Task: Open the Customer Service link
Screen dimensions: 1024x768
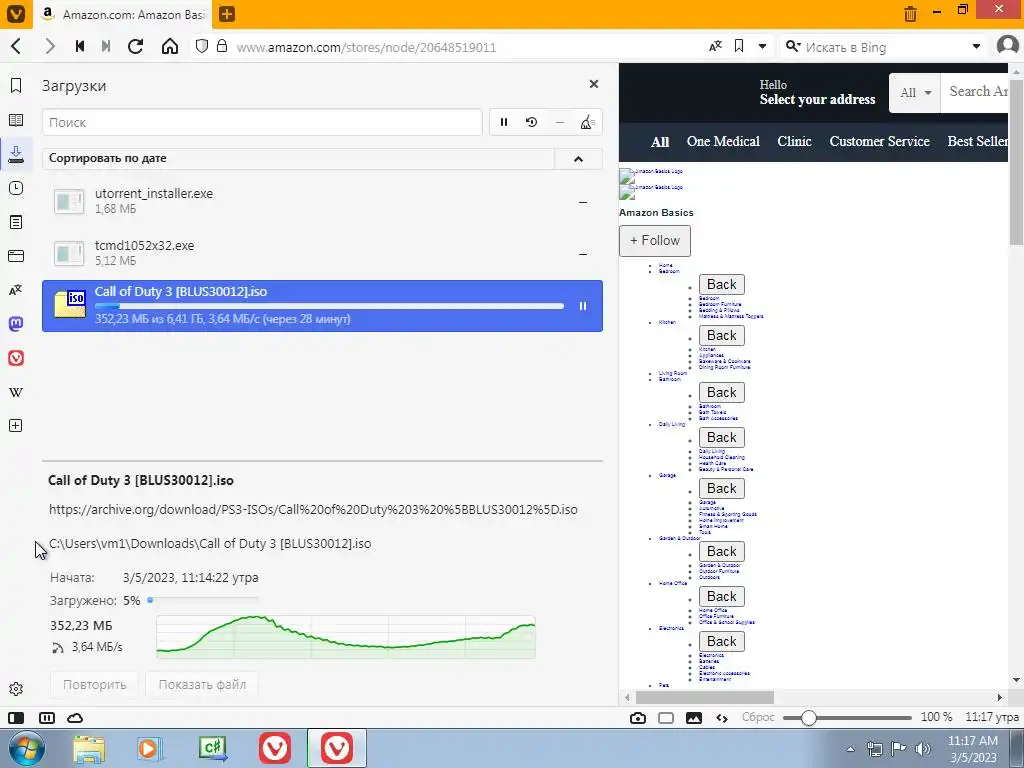Action: (x=879, y=142)
